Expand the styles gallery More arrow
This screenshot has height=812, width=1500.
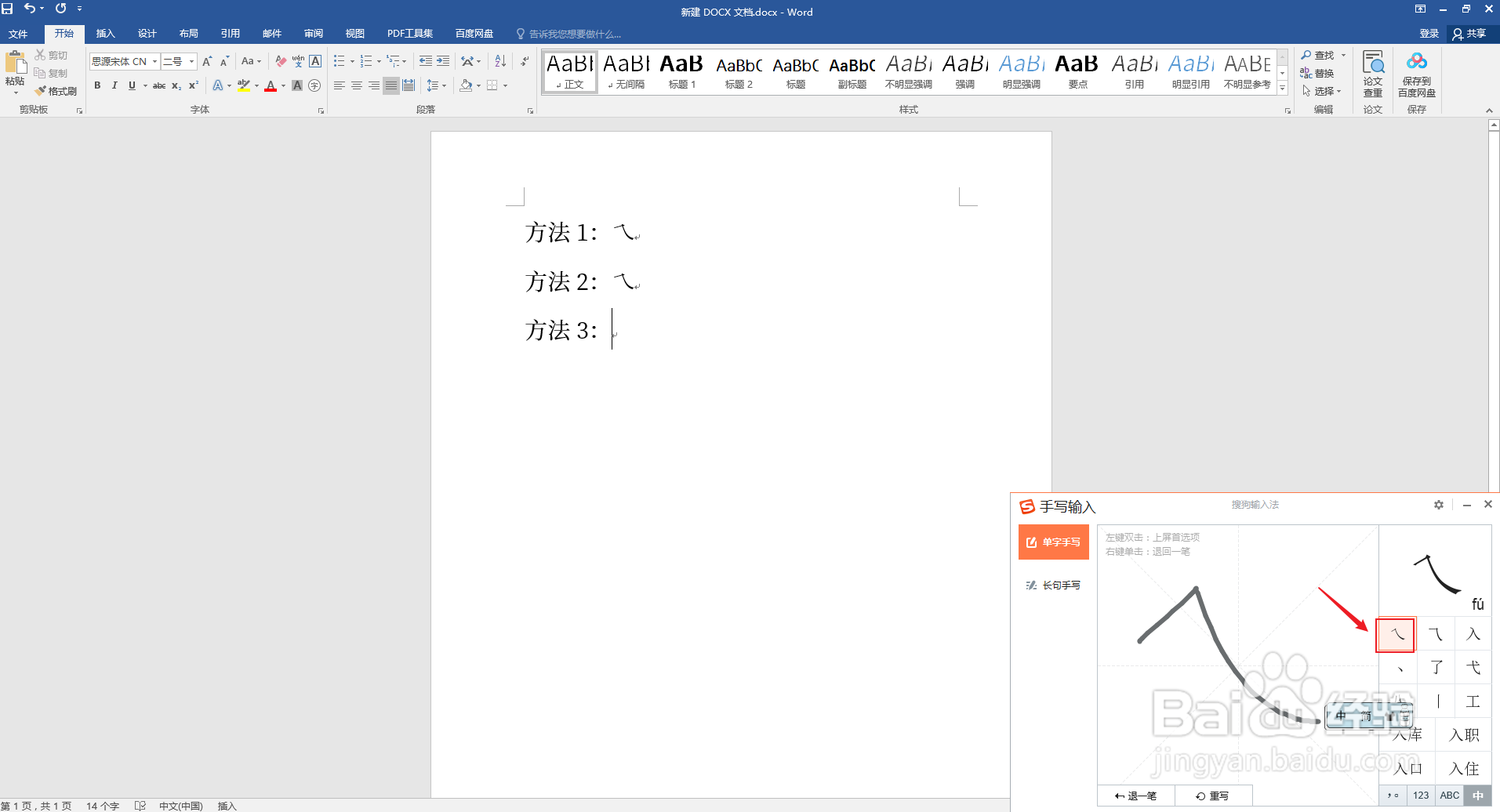tap(1283, 88)
